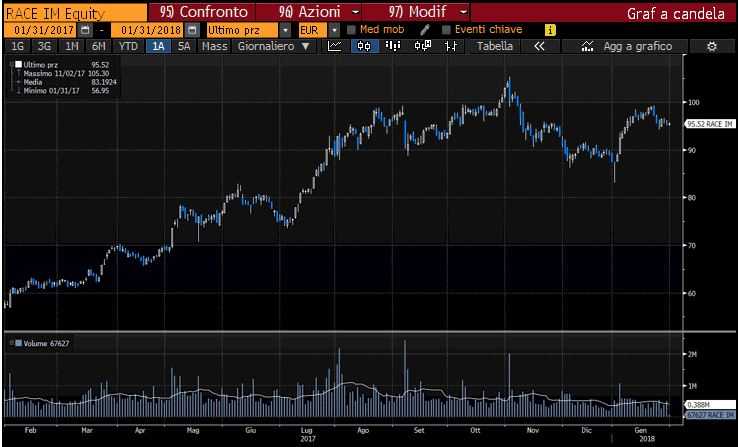Select the 6M range tab
Image resolution: width=739 pixels, height=447 pixels.
tap(99, 46)
